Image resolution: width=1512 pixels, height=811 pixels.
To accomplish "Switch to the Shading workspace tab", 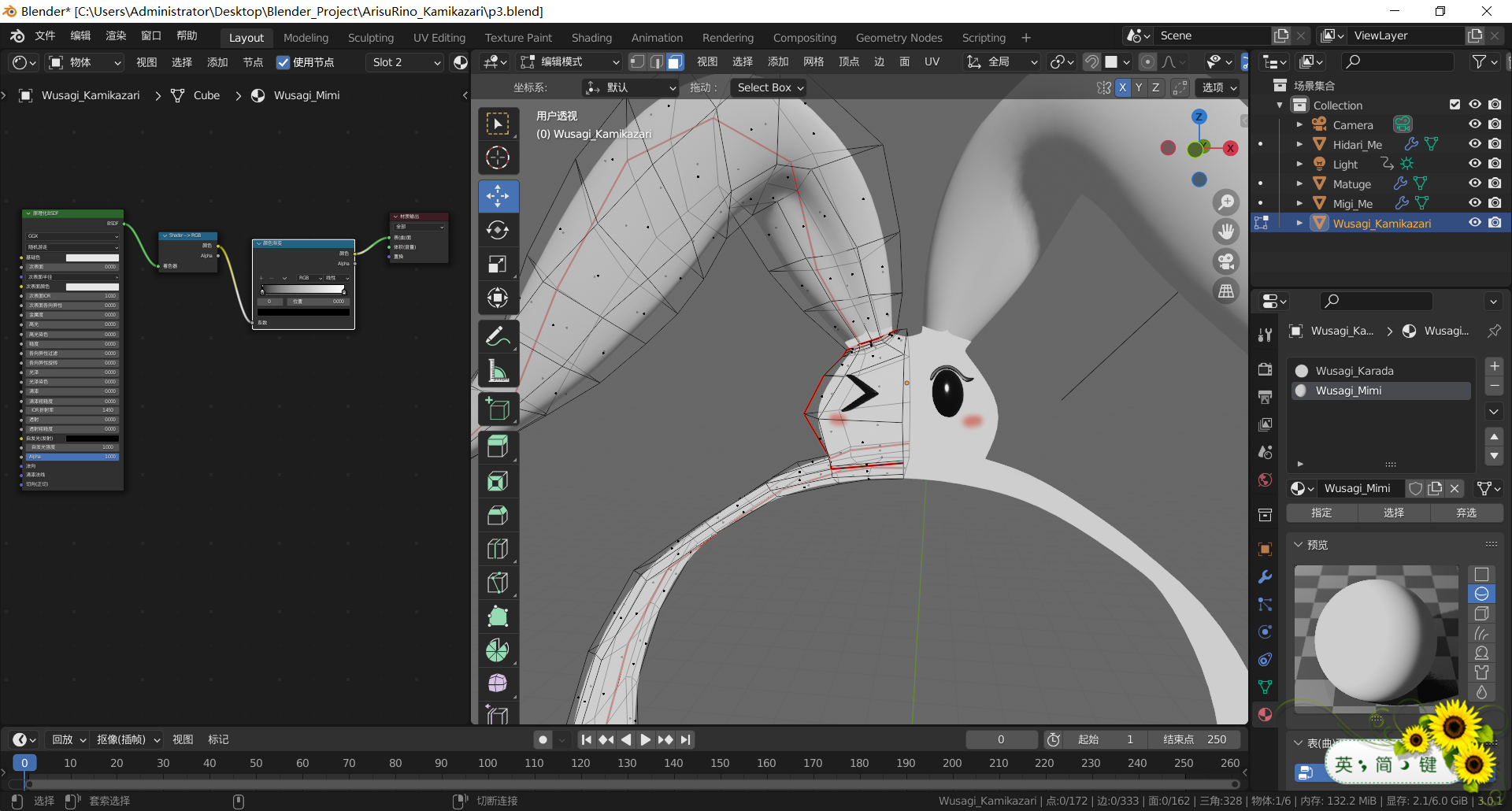I will click(x=591, y=37).
